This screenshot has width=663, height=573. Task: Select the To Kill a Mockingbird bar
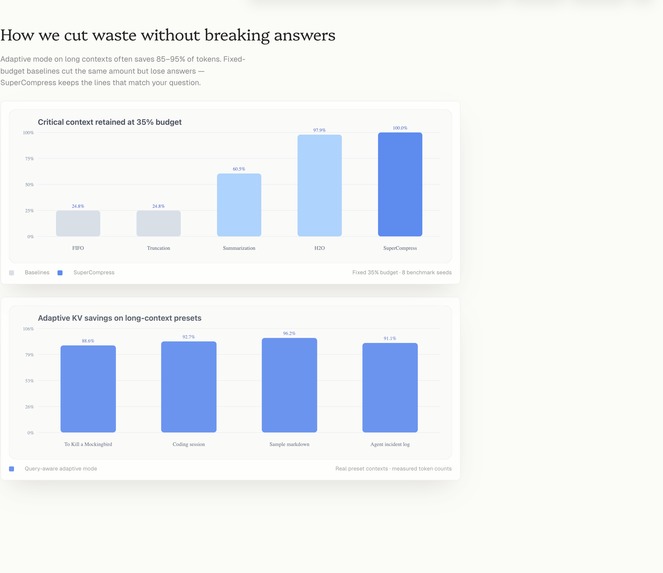(x=88, y=389)
